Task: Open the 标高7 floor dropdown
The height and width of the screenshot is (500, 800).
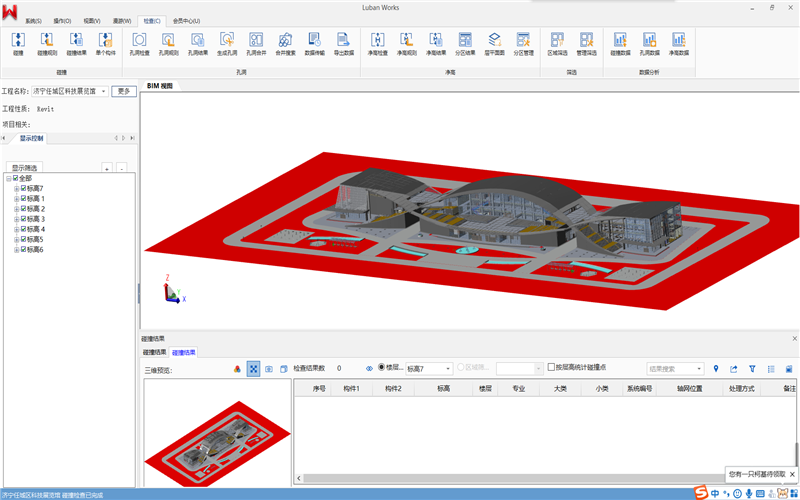Action: tap(448, 369)
